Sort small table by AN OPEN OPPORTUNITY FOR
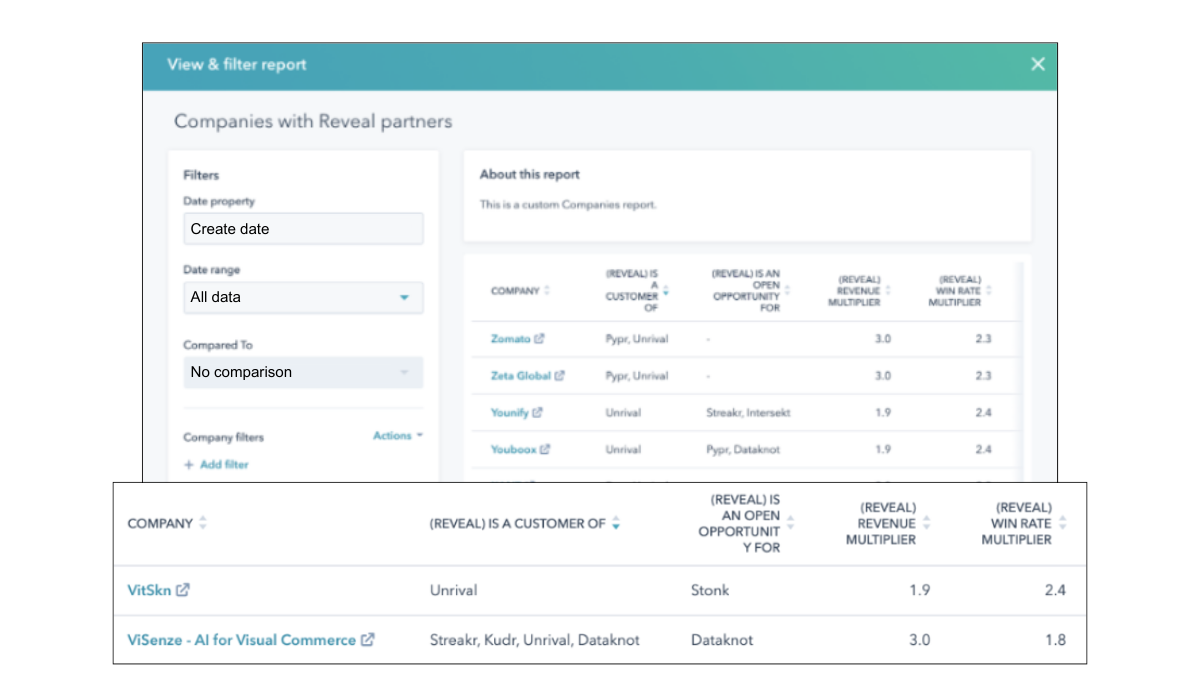Screen dimensions: 1200x700 click(787, 290)
